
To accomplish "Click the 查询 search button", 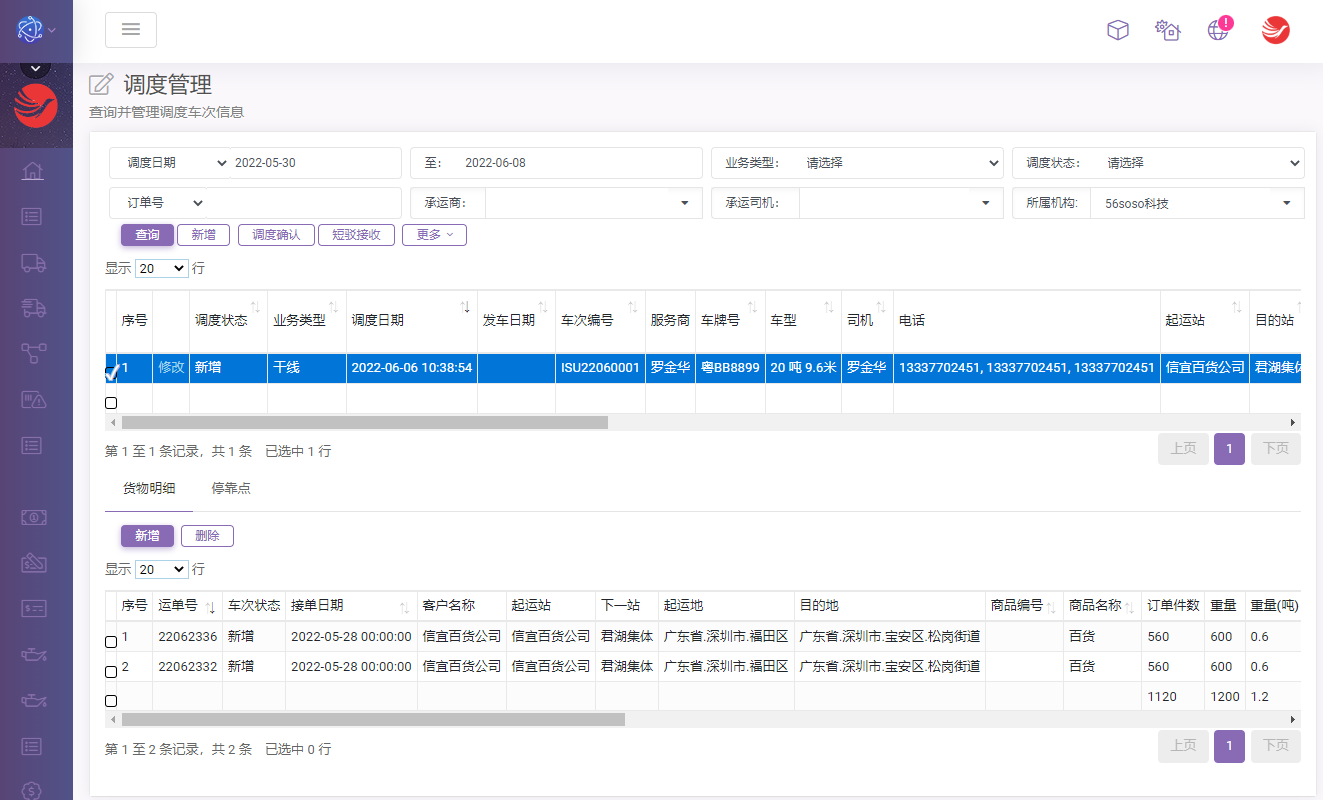I will (147, 235).
